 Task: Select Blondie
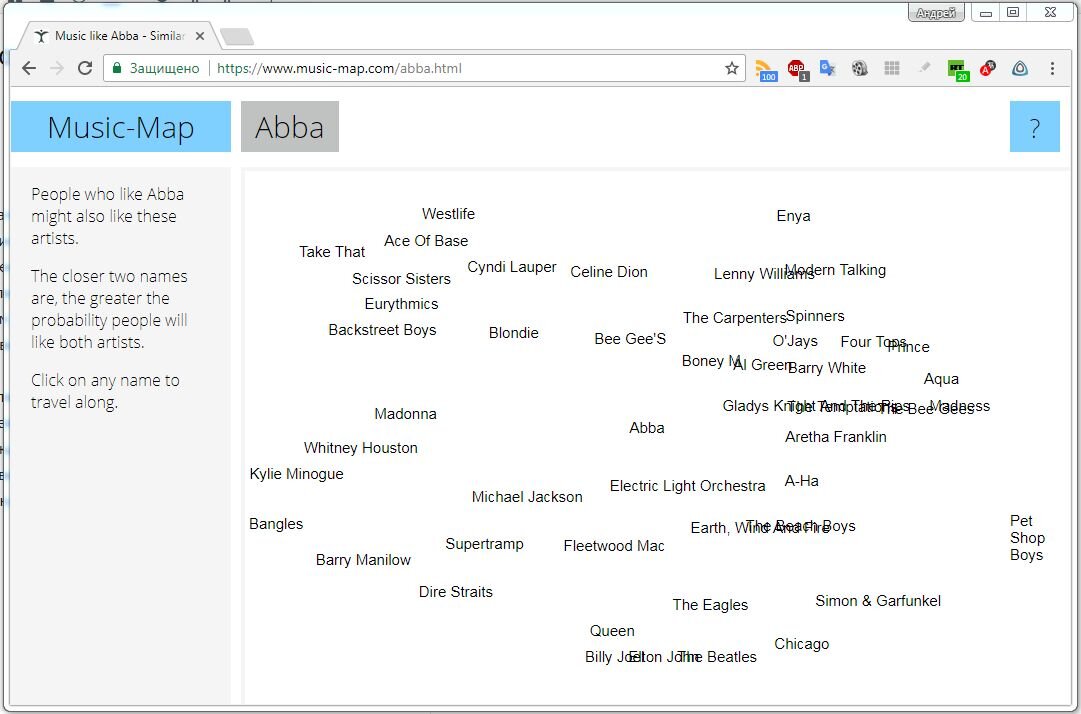point(514,333)
